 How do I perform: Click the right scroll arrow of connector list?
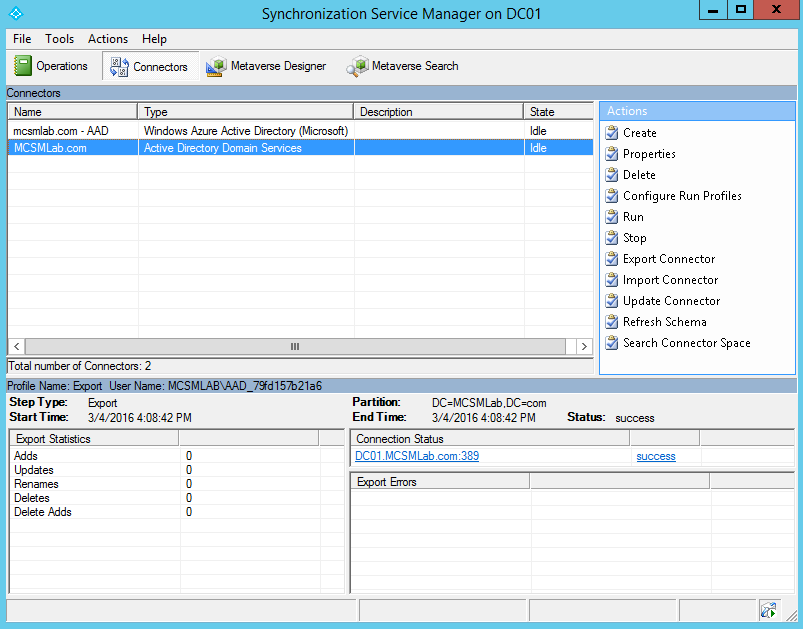pos(584,347)
